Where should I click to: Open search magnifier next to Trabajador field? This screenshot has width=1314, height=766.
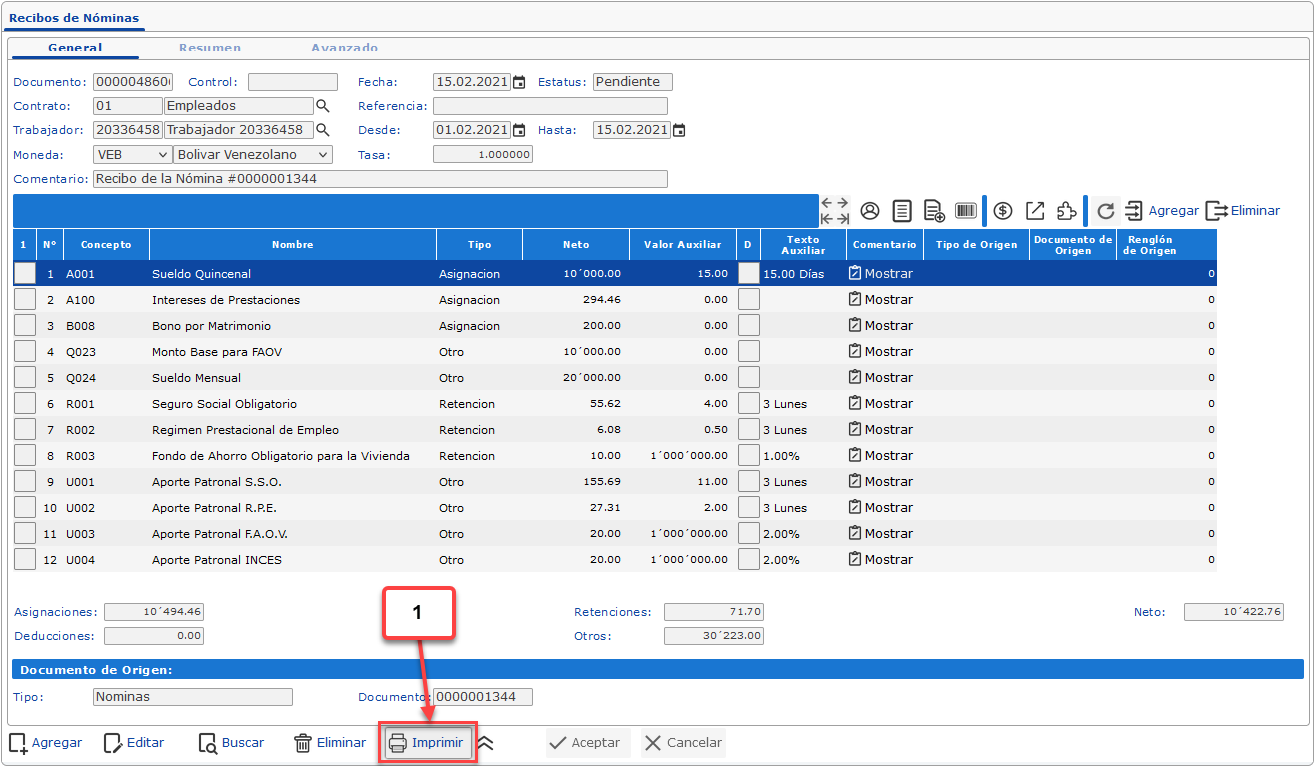(323, 130)
